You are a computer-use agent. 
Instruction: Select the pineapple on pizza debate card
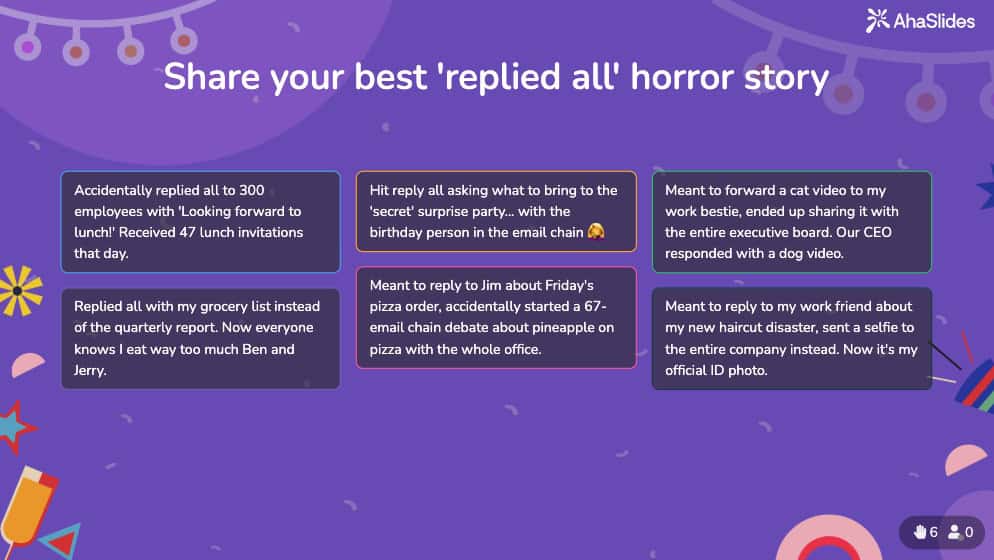tap(496, 318)
